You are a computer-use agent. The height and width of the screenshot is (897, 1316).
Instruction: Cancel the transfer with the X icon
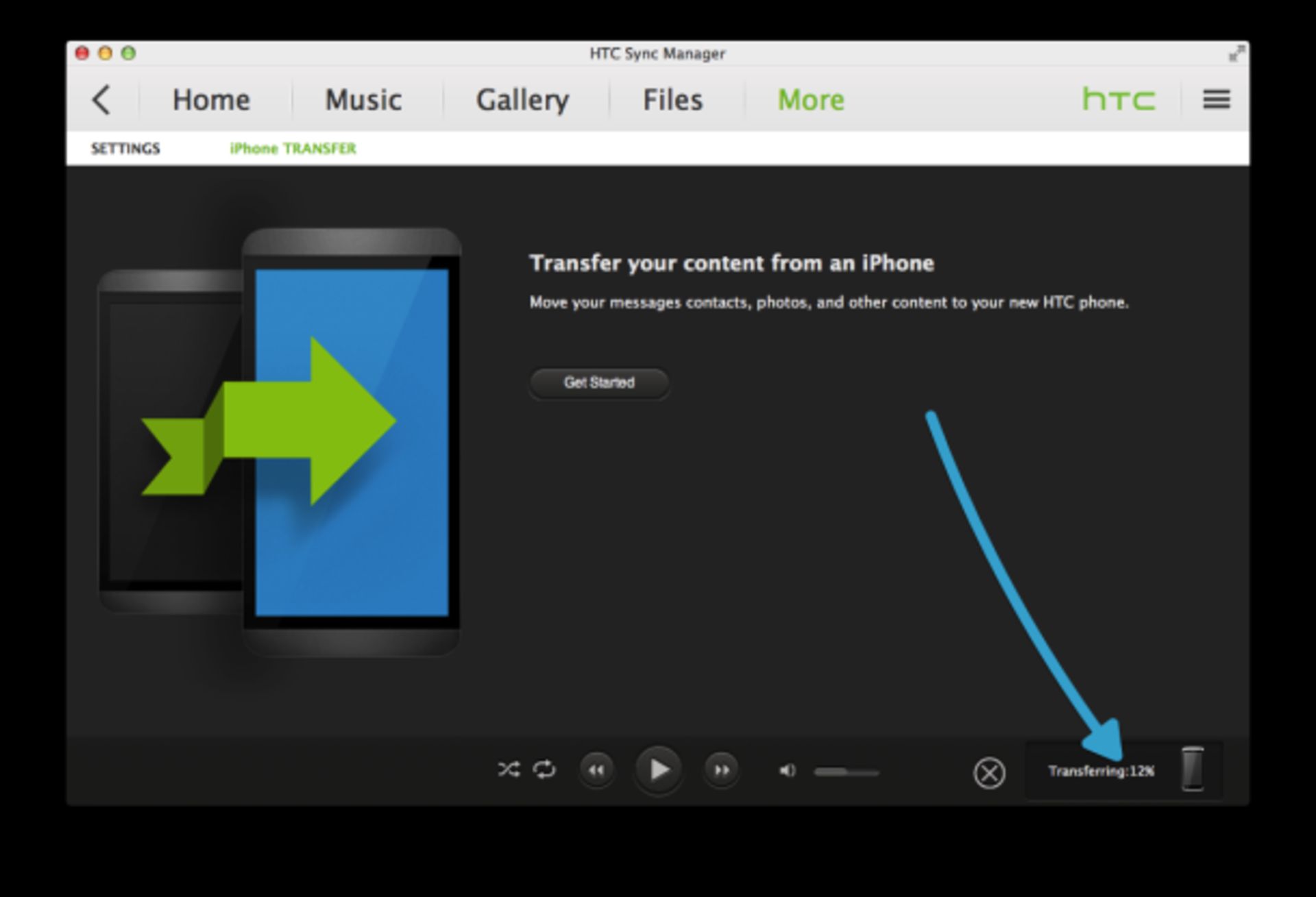coord(989,773)
